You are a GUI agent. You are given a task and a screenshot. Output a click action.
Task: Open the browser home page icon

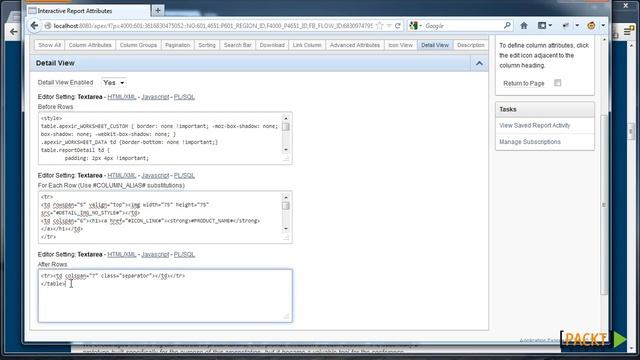click(524, 26)
